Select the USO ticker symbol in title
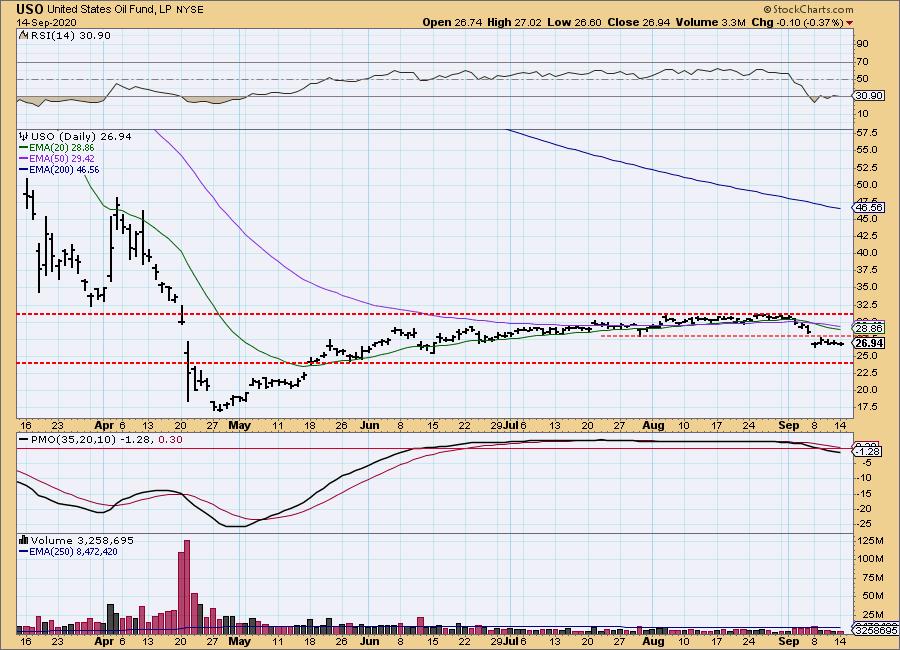900x650 pixels. (x=30, y=9)
